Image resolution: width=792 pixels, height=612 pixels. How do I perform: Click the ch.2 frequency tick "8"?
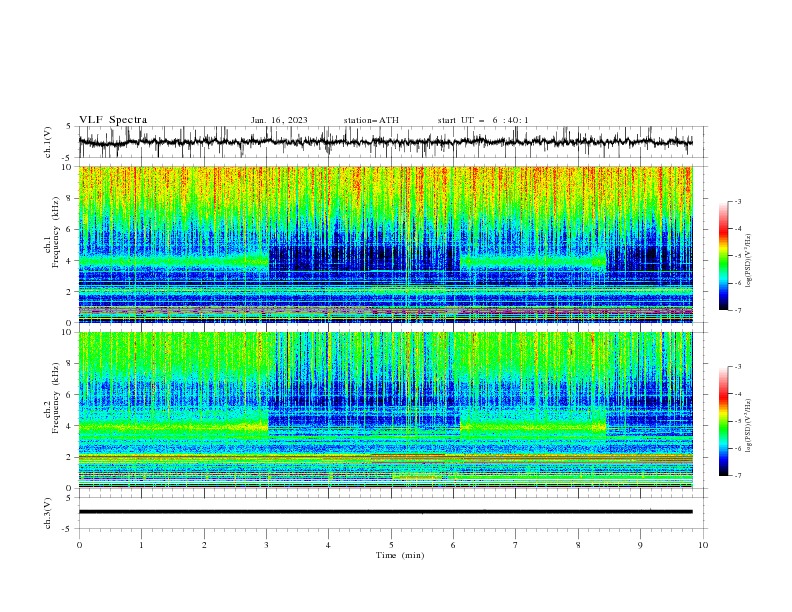[70, 364]
